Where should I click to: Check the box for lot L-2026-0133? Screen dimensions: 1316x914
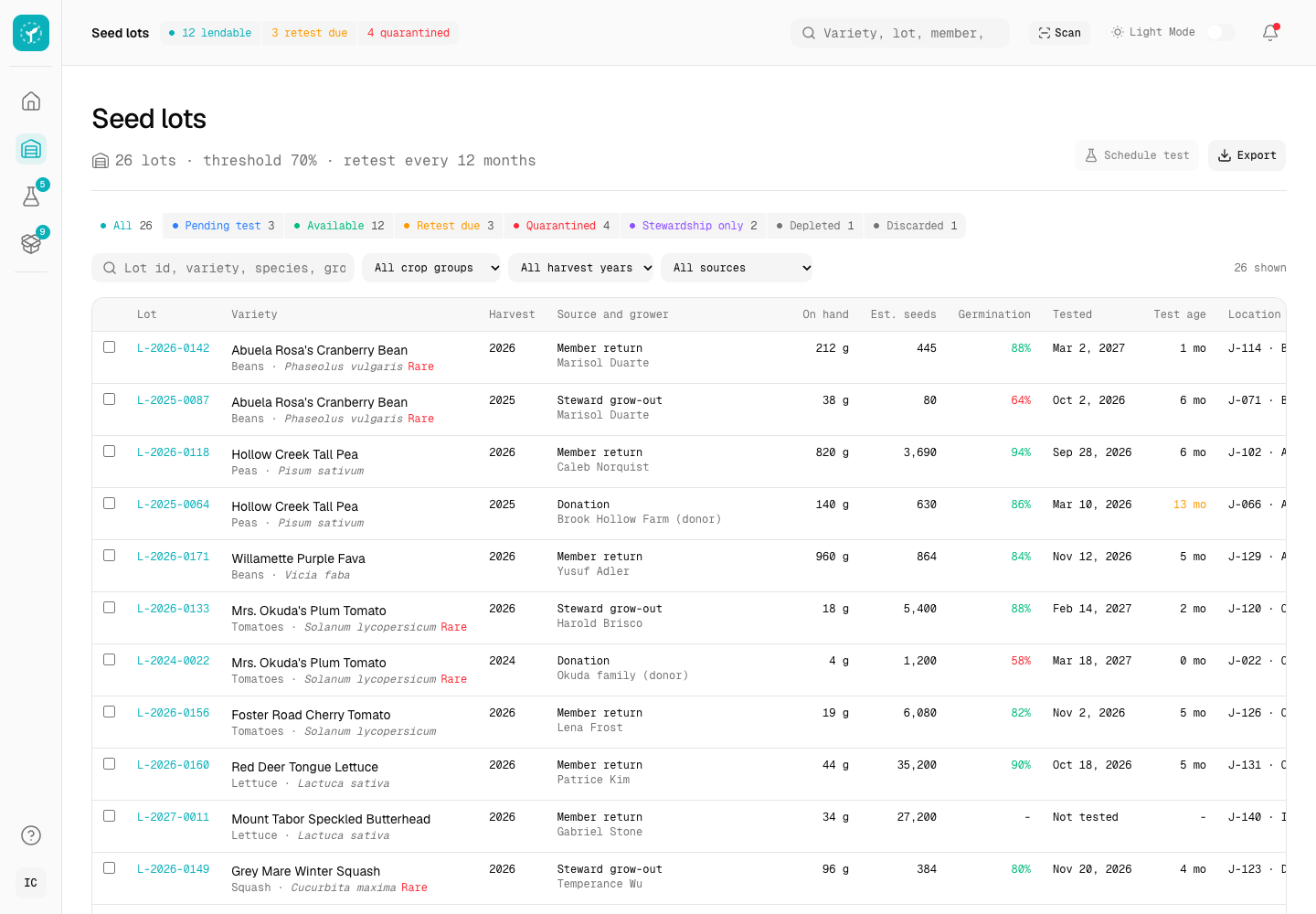(110, 608)
